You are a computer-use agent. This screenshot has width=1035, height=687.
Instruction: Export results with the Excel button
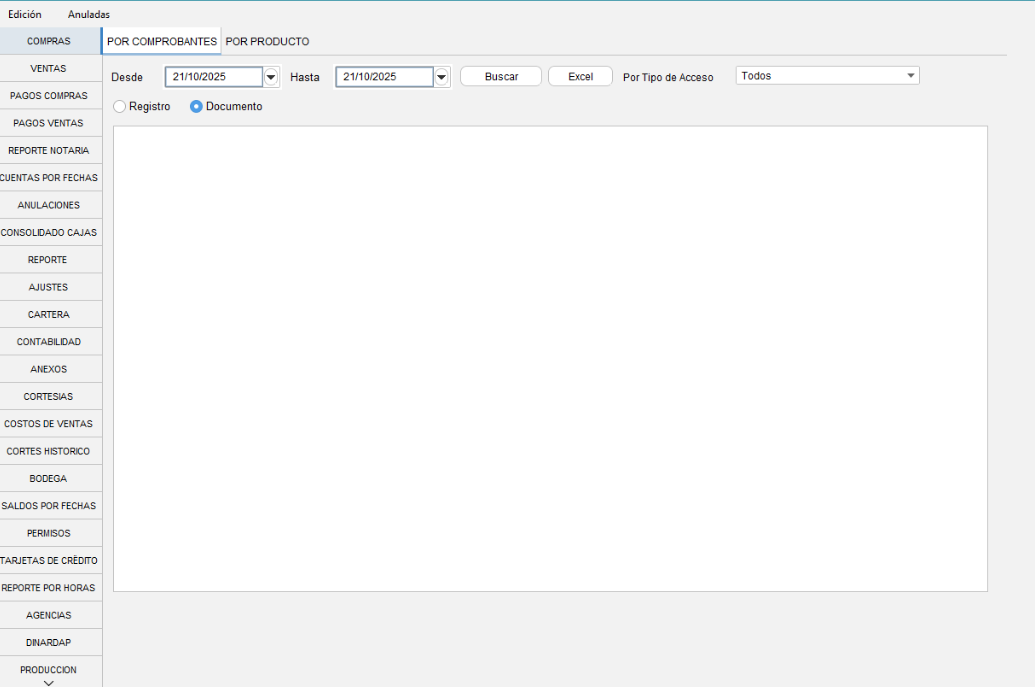[580, 77]
